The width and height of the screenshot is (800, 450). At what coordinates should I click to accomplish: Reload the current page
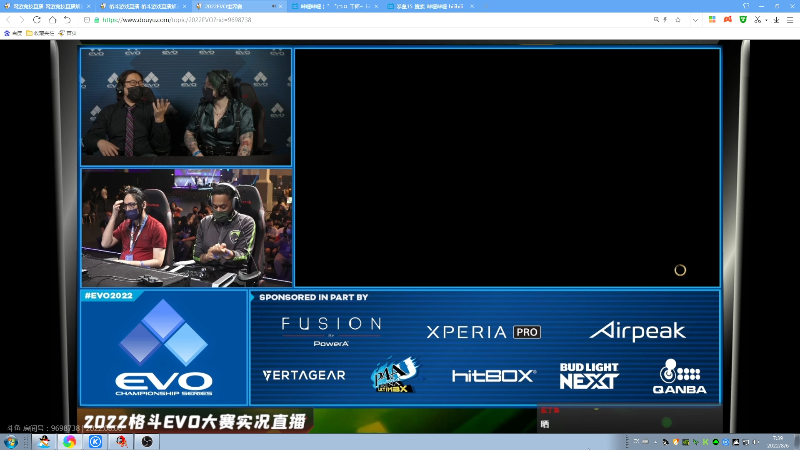tap(37, 20)
